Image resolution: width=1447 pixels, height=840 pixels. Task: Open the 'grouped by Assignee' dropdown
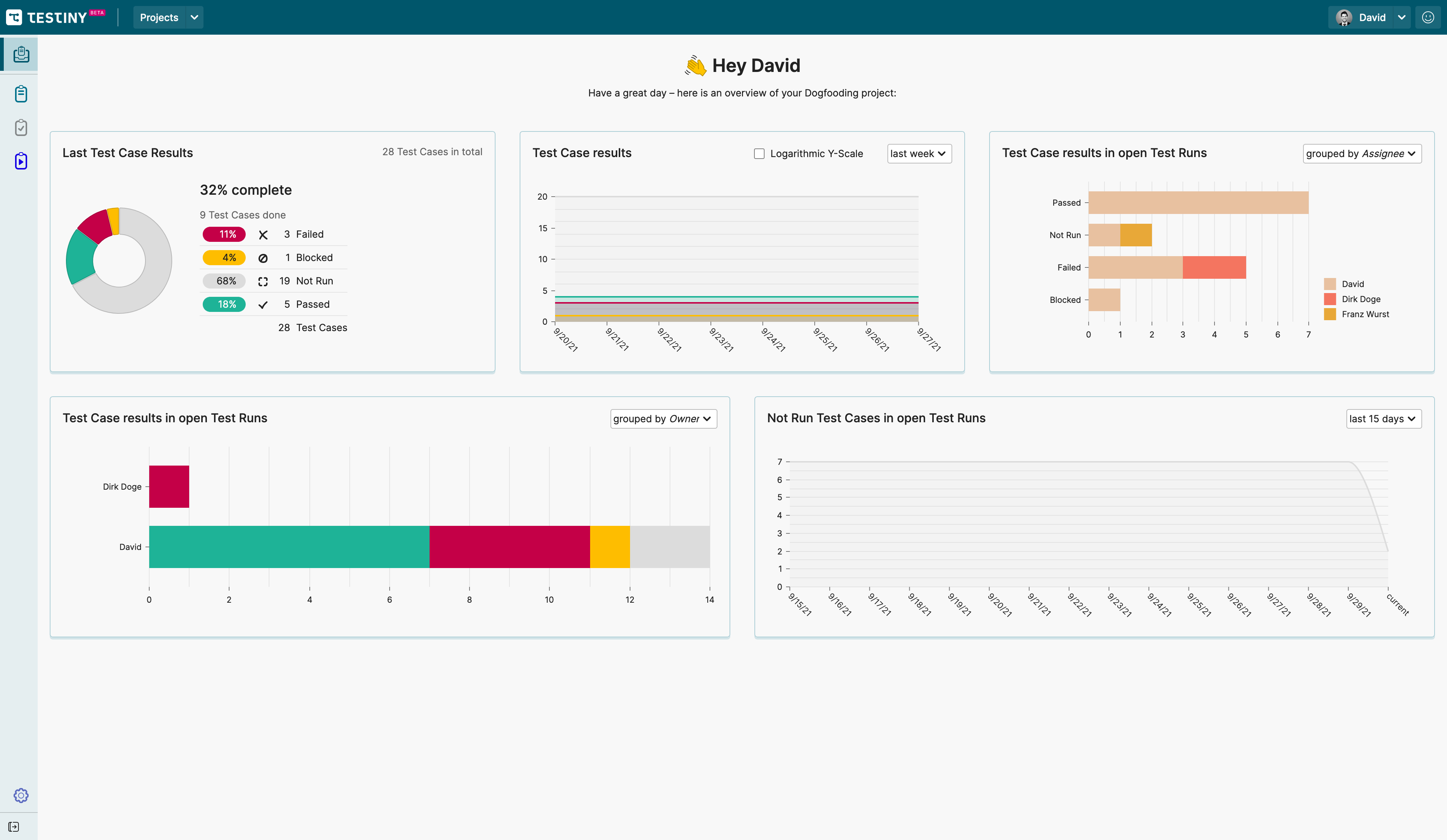click(x=1361, y=154)
